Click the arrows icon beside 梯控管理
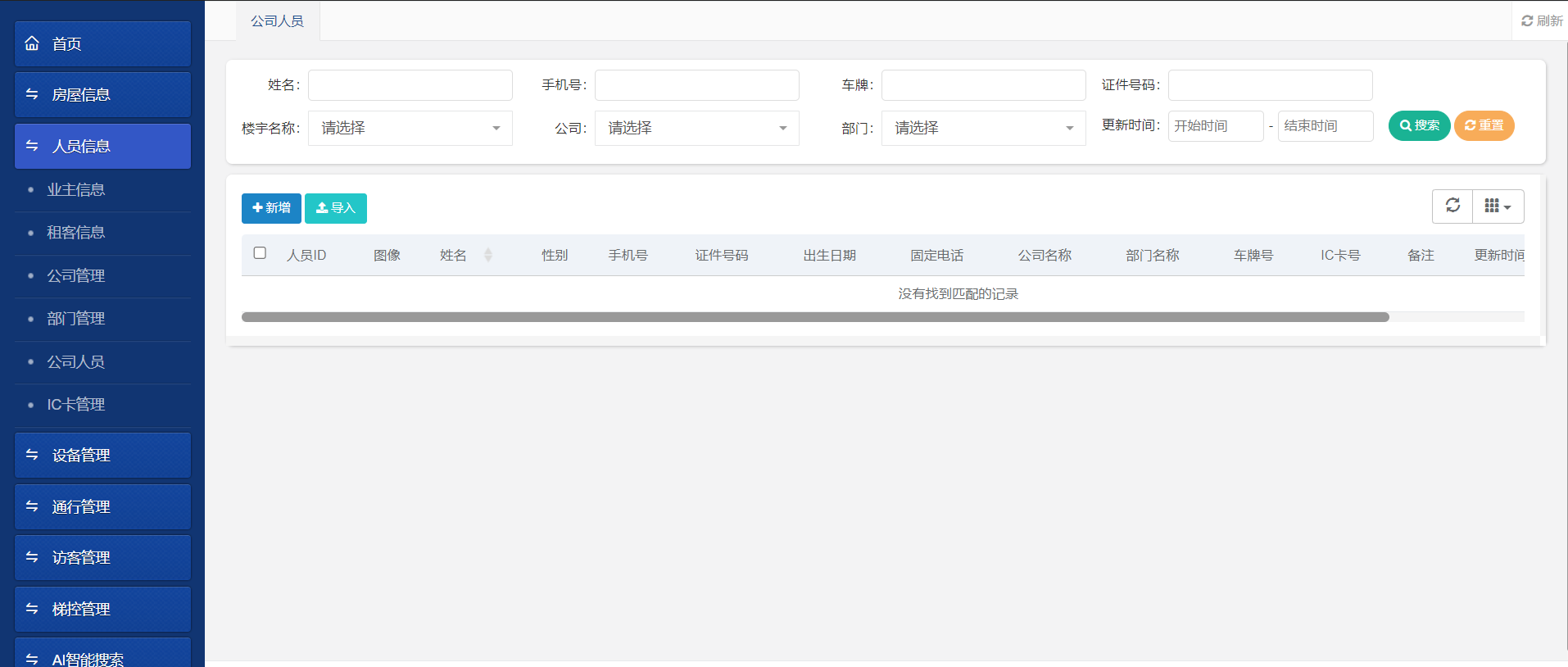The width and height of the screenshot is (1568, 667). pos(32,609)
